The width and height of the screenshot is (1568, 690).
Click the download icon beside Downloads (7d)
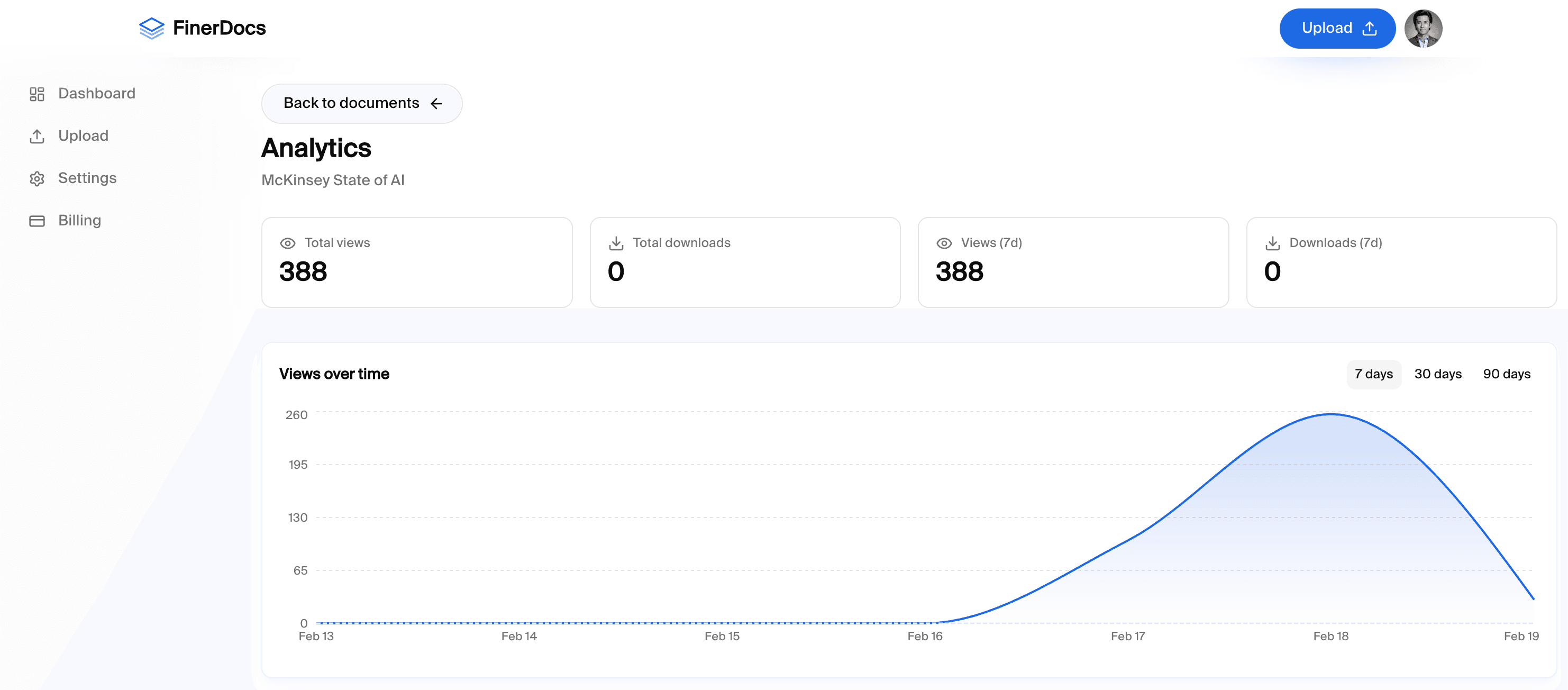click(1272, 243)
